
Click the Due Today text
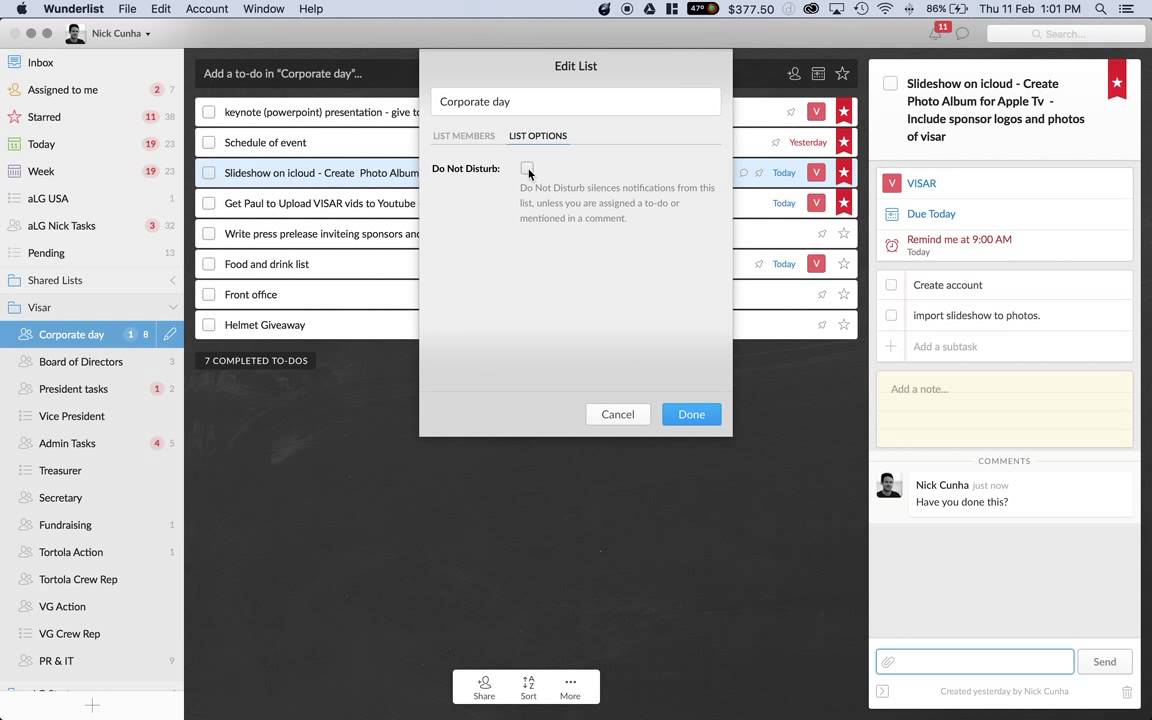coord(931,214)
